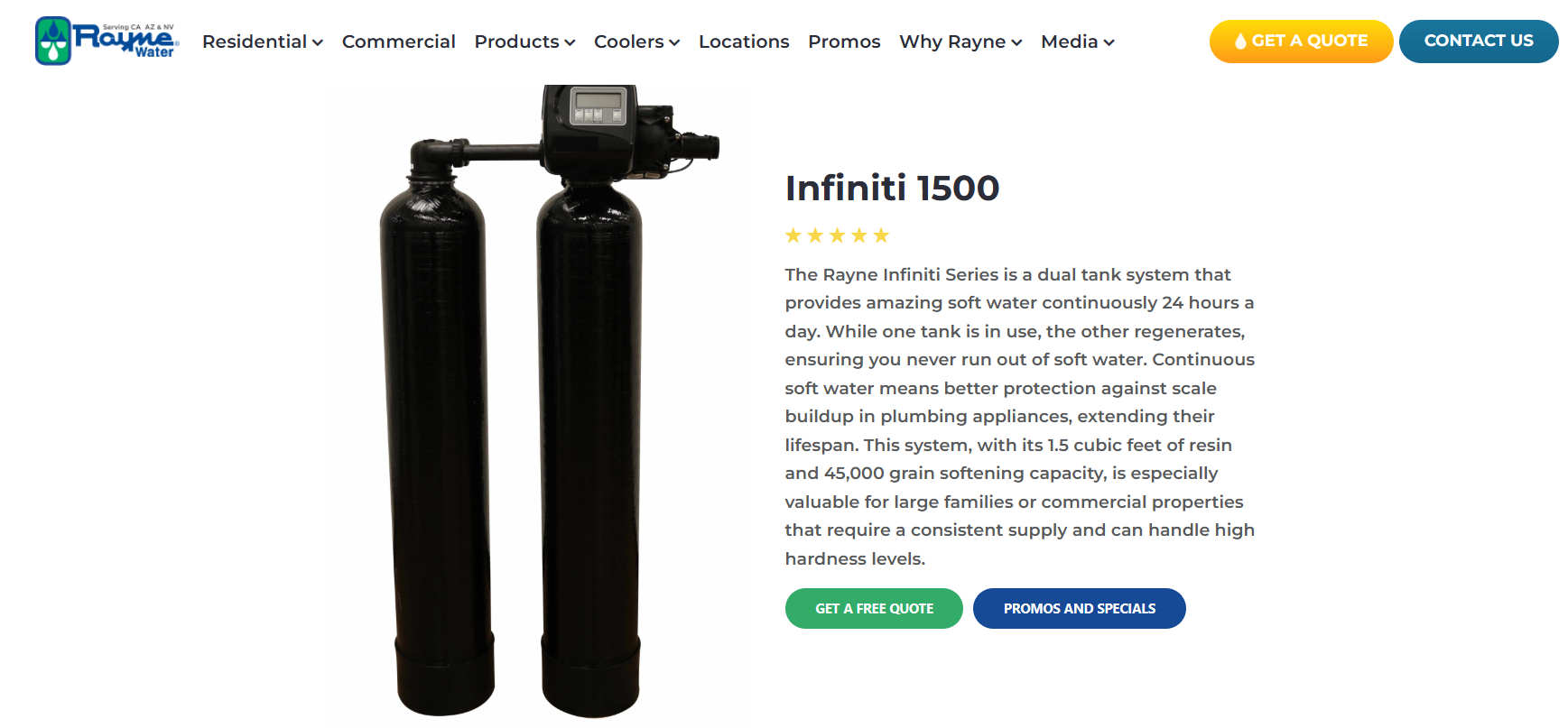Open Promos and Specials button
The image size is (1568, 728).
click(1079, 609)
